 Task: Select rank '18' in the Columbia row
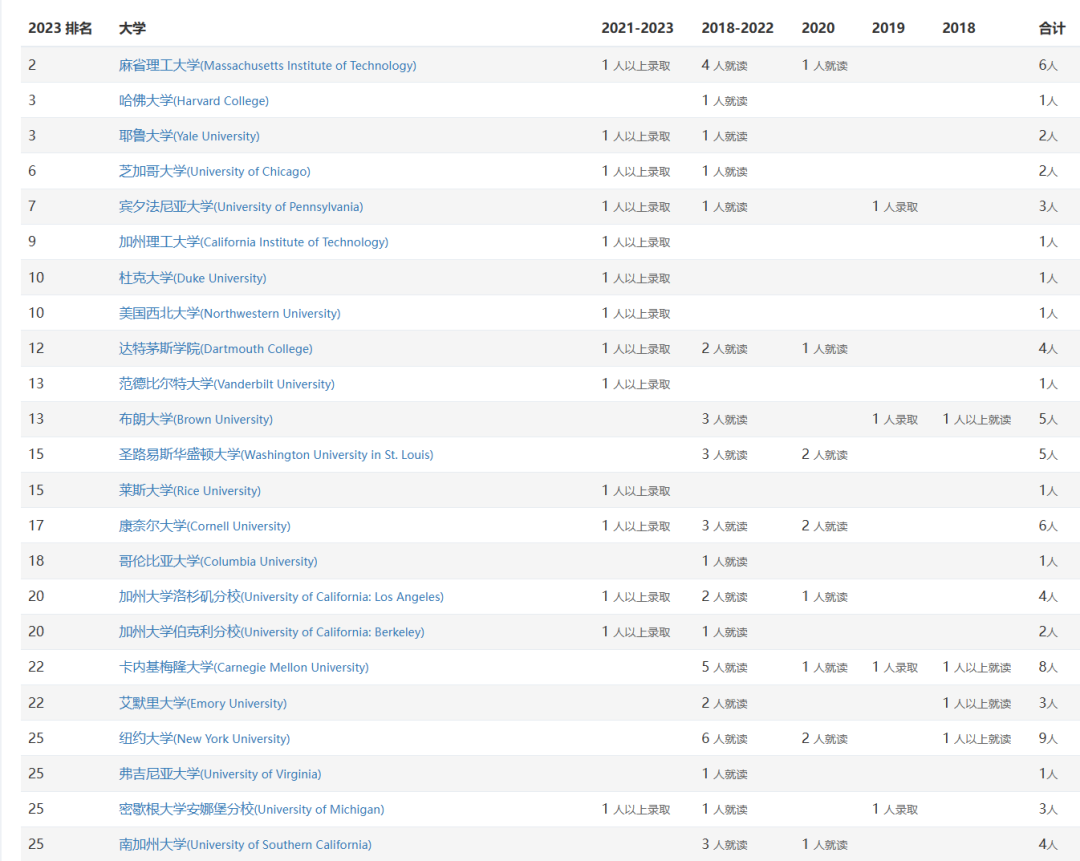[37, 561]
